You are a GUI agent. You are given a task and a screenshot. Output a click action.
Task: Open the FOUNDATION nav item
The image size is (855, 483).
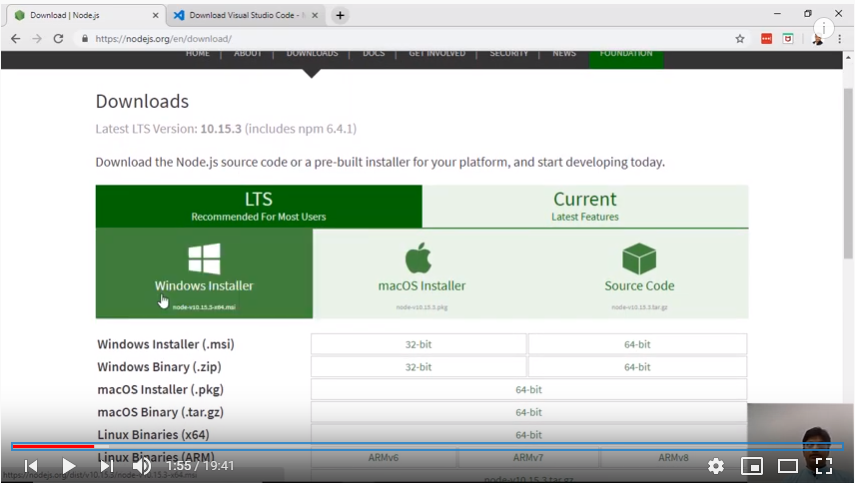click(626, 54)
